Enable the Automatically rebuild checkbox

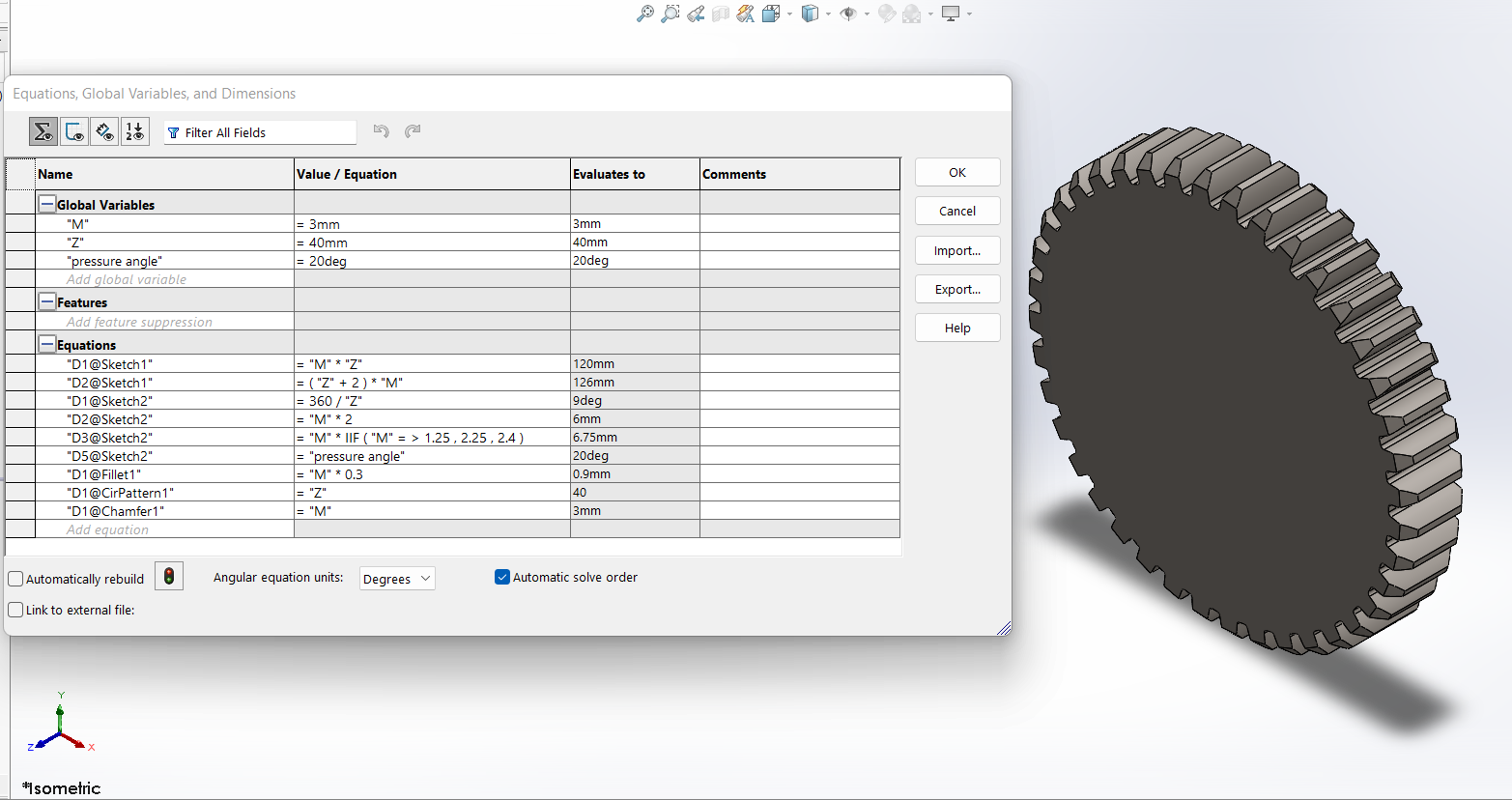(x=15, y=579)
